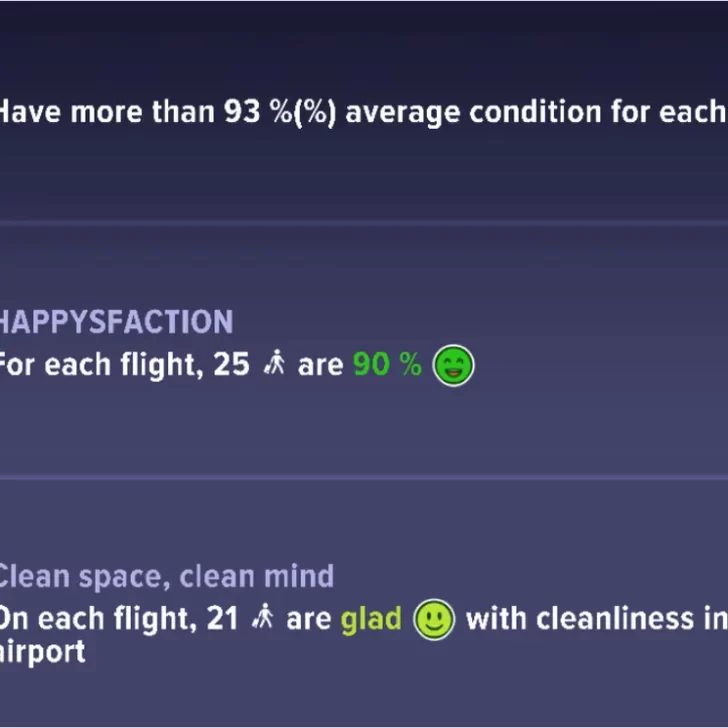Click the passenger icon after 21
Screen dimensions: 728x728
point(263,619)
